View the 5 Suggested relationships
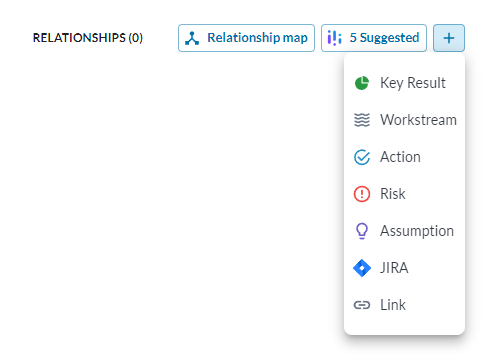This screenshot has width=498, height=364. [374, 38]
